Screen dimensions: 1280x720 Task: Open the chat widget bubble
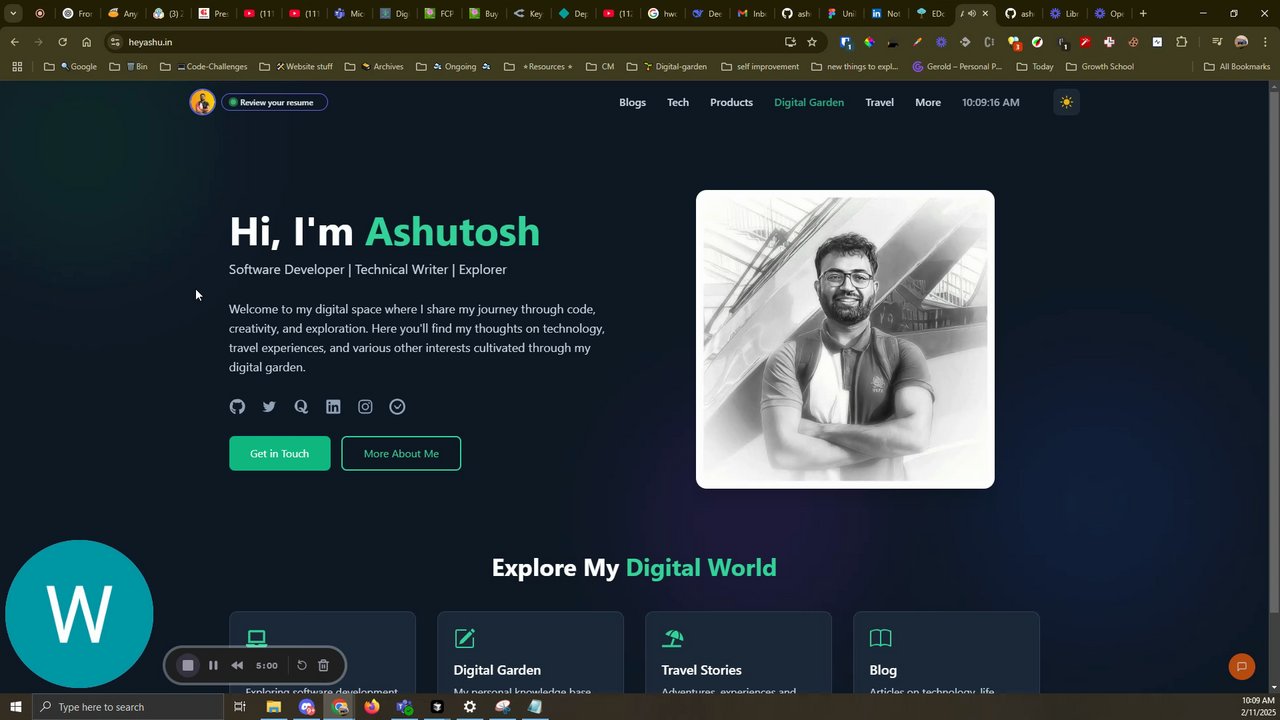pyautogui.click(x=1241, y=666)
